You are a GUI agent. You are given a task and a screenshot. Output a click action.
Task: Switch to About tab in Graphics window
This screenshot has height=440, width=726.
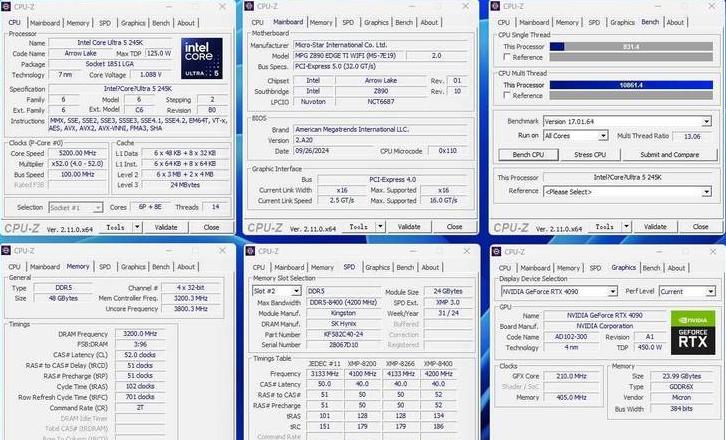tap(676, 268)
